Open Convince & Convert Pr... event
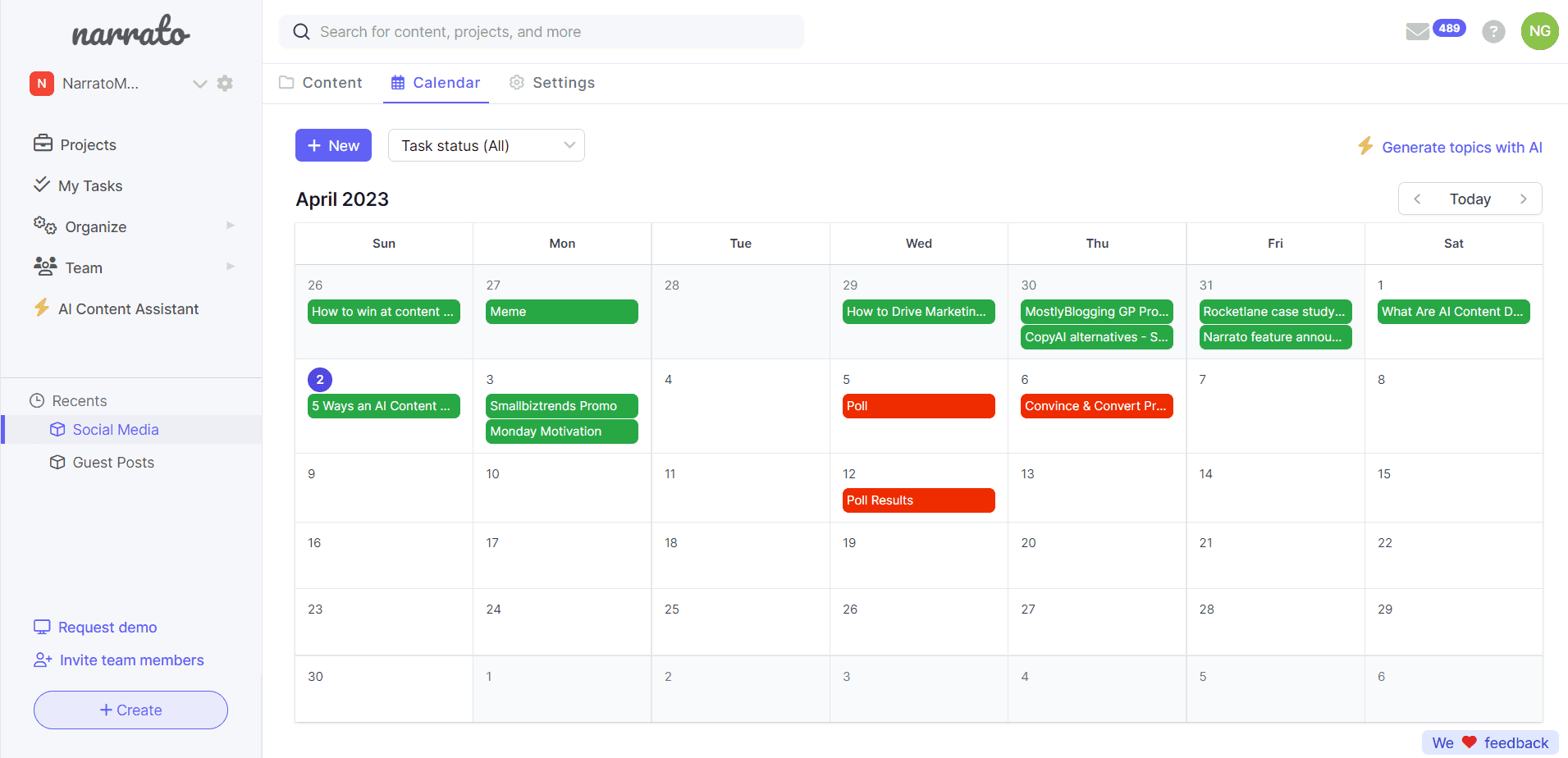The image size is (1568, 758). click(x=1096, y=406)
